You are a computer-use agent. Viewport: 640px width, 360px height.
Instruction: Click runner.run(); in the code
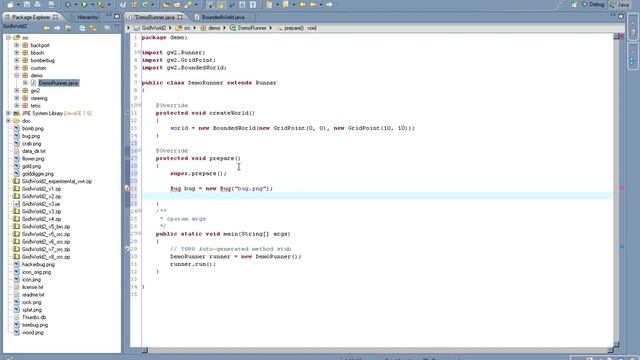[x=193, y=264]
